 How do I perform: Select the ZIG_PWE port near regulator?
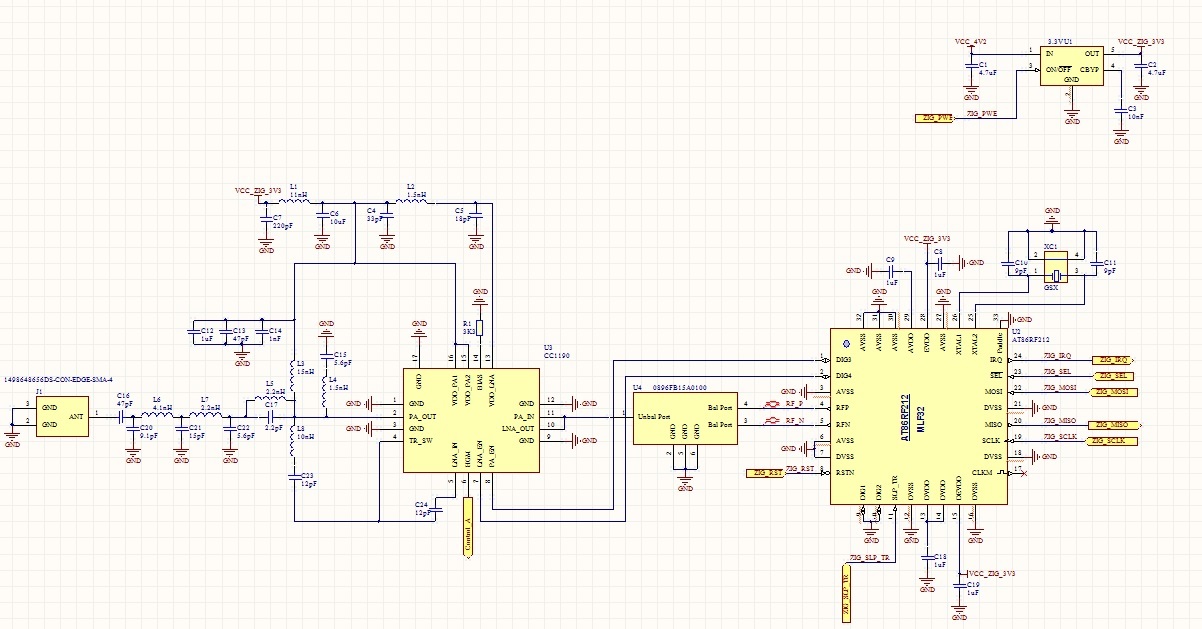tap(938, 118)
